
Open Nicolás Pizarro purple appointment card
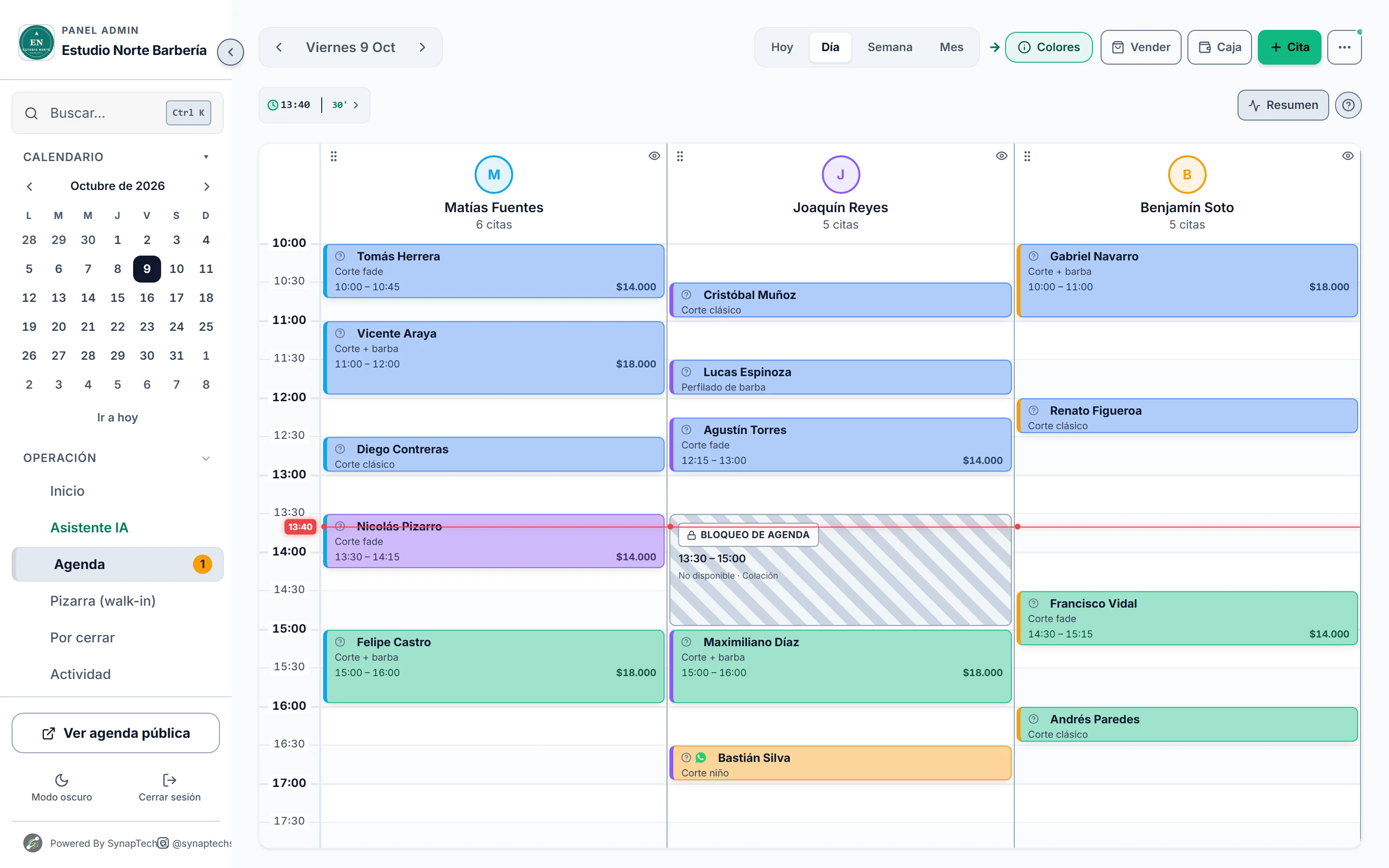pos(493,541)
